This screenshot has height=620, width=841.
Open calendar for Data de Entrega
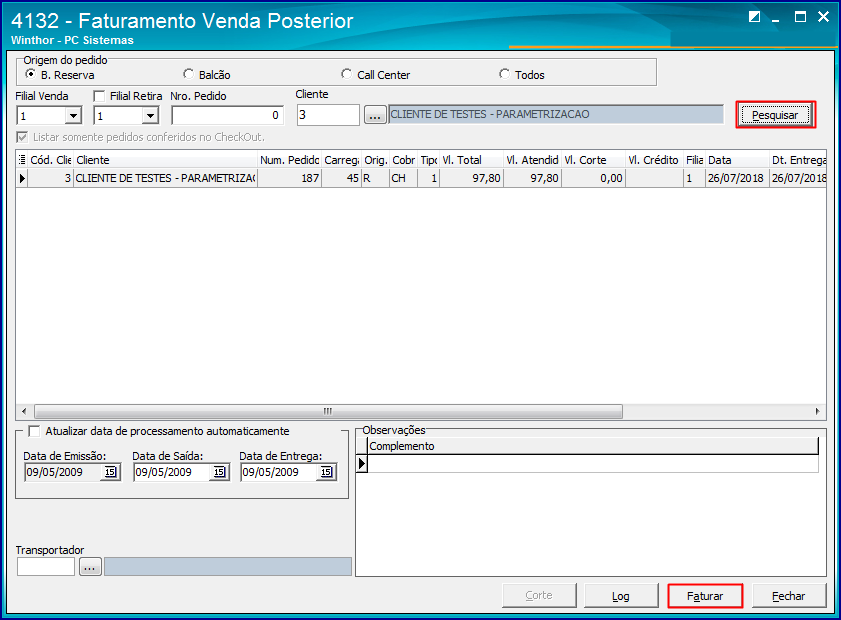[326, 472]
